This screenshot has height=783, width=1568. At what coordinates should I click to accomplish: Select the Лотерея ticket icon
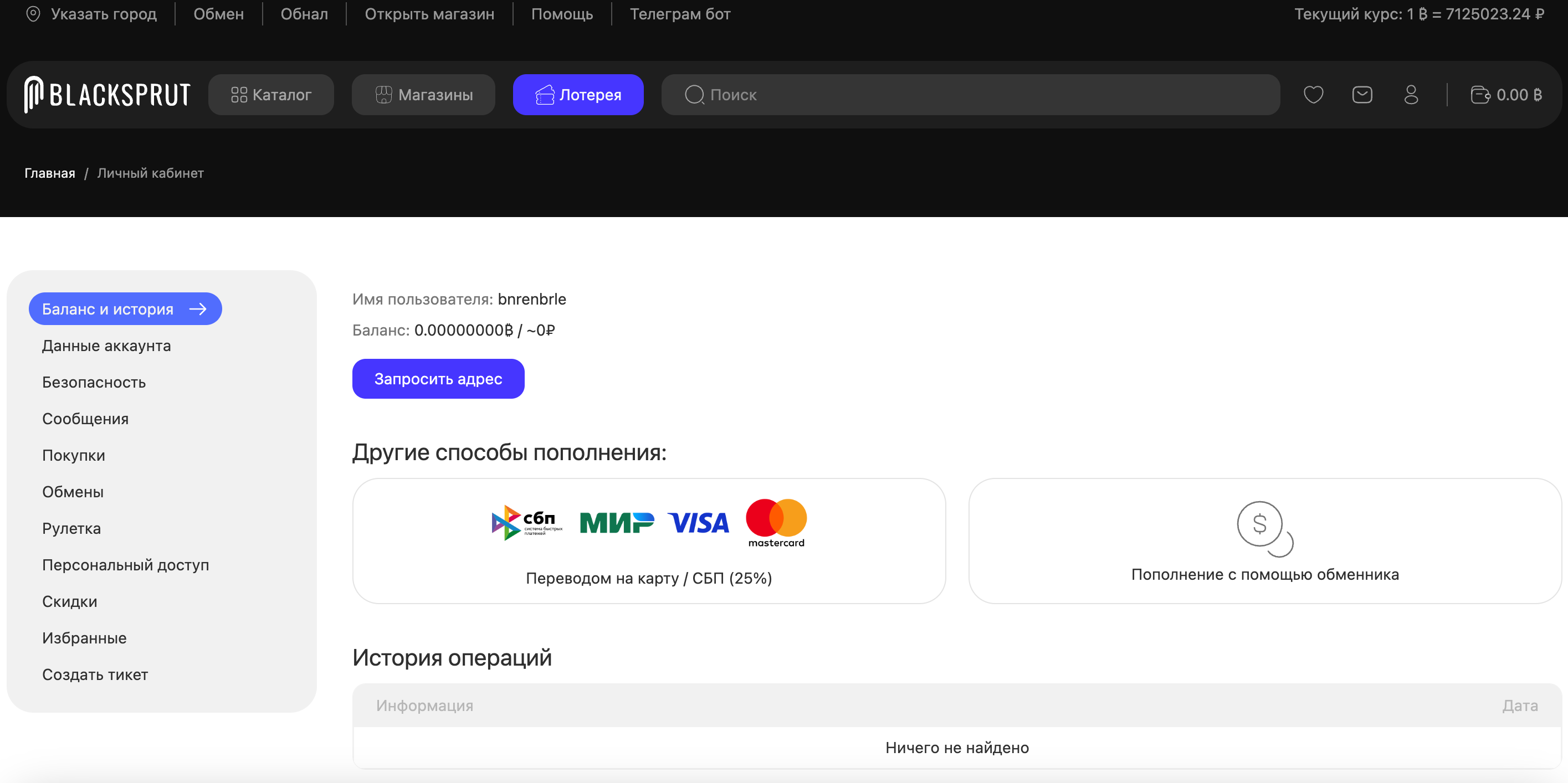click(546, 94)
